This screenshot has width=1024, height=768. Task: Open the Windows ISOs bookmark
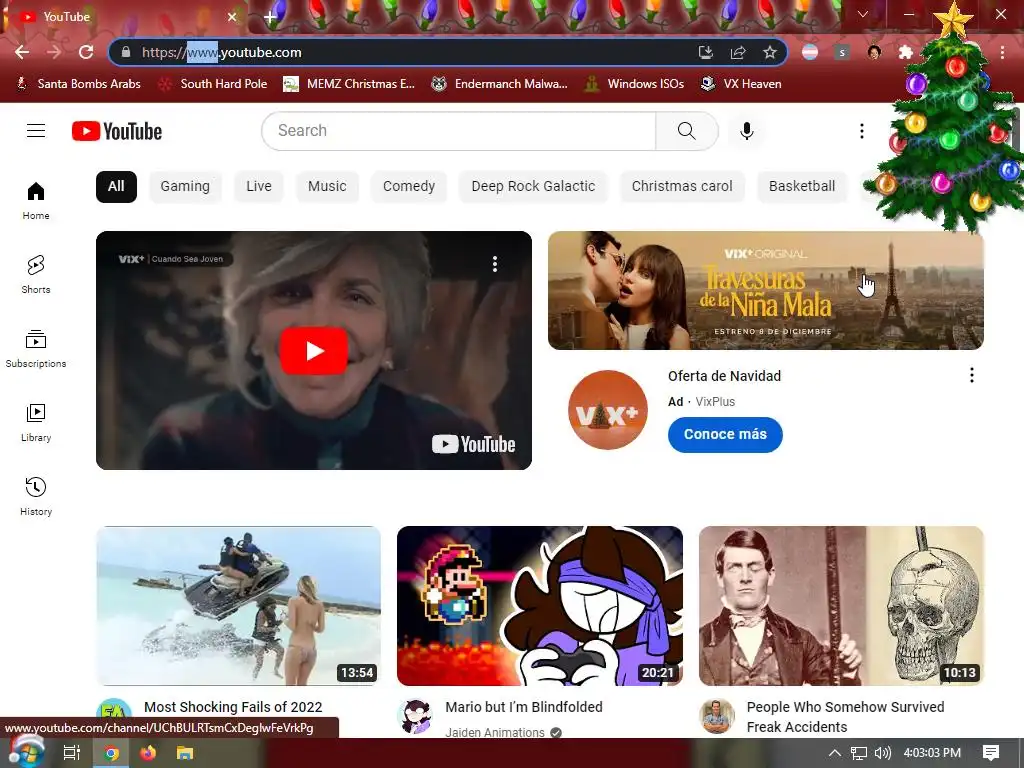coord(634,84)
